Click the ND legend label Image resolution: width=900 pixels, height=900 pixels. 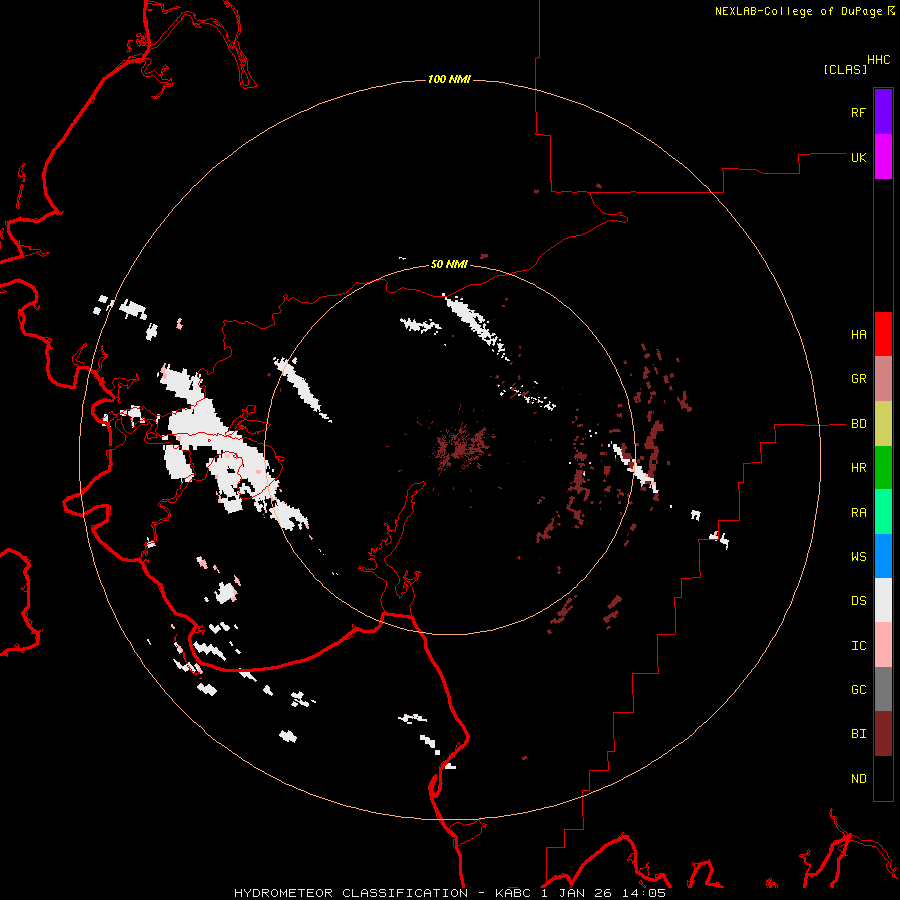coord(858,779)
